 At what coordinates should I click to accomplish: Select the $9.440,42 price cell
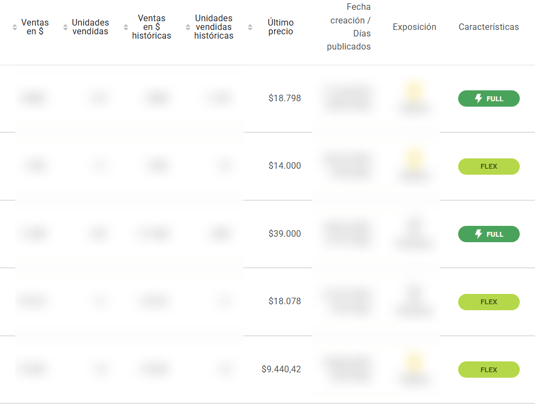[281, 369]
